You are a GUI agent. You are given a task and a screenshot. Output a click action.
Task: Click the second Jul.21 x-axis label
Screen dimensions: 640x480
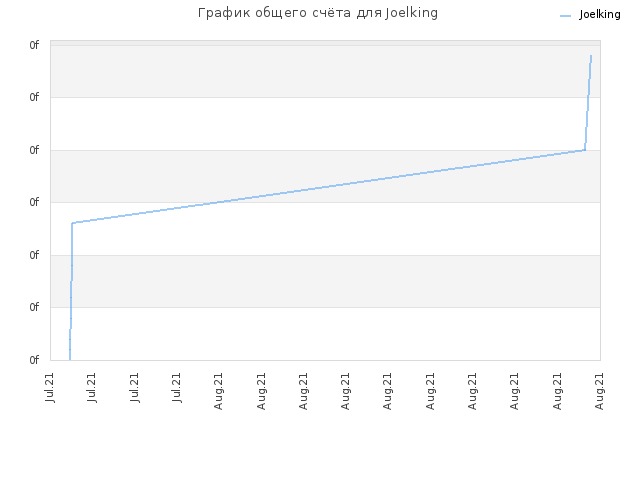click(x=92, y=387)
